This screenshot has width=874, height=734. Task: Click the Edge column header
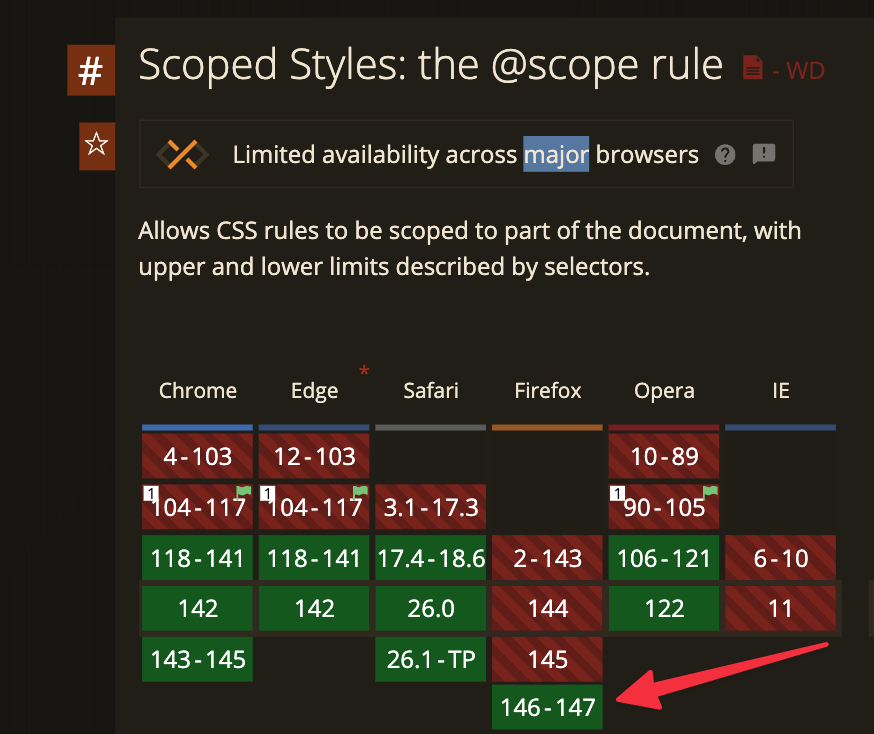(x=314, y=391)
